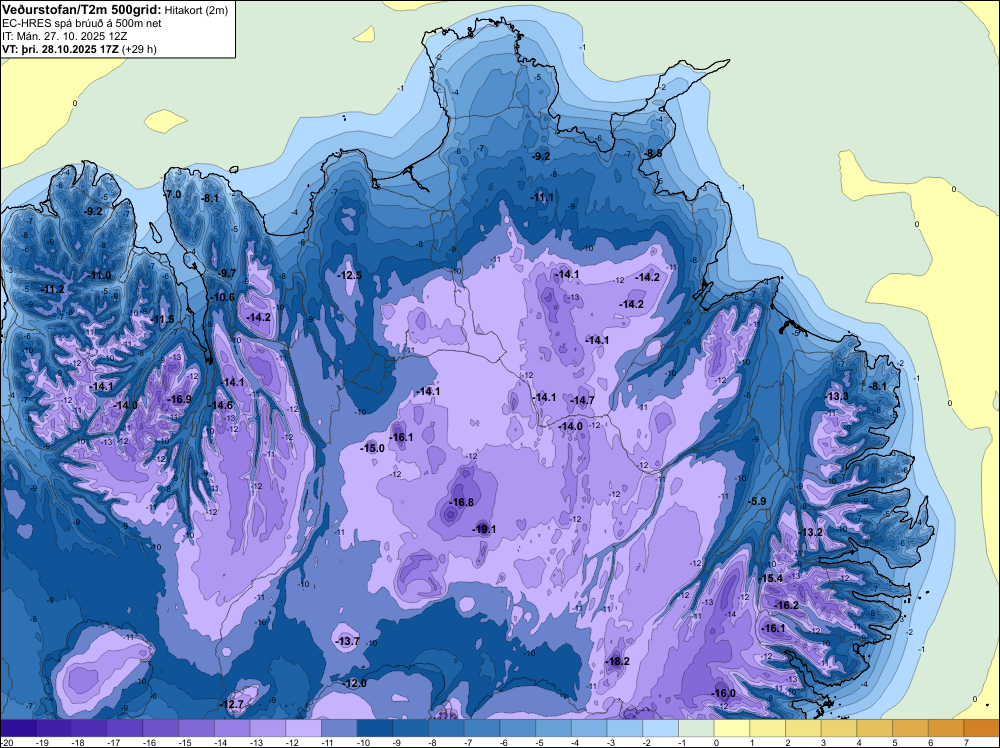Click the 'EC-HRES spá brúuð á 500m net' line
This screenshot has height=748, width=1000.
click(82, 23)
